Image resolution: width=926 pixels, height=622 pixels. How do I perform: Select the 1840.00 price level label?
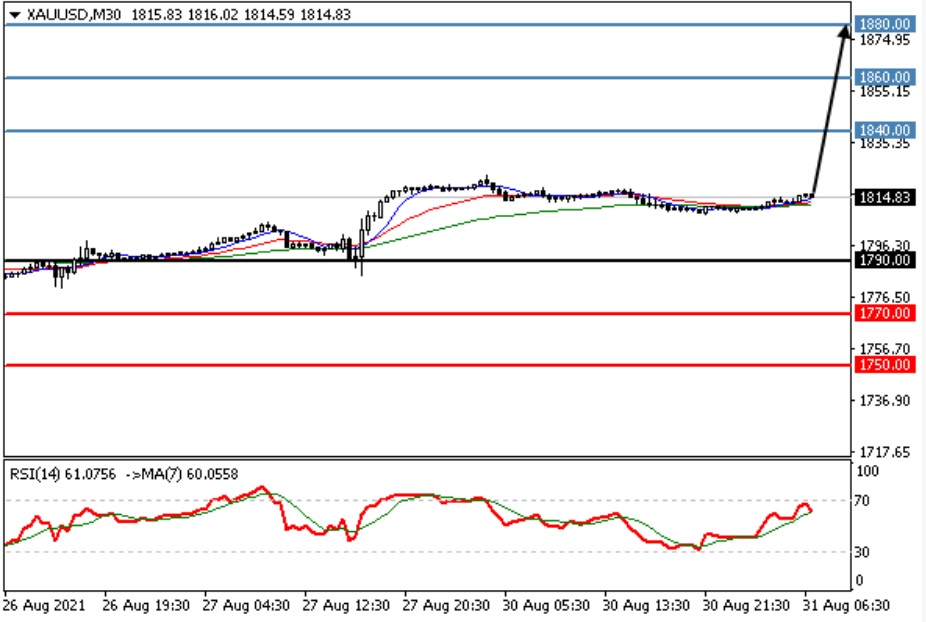coord(885,130)
